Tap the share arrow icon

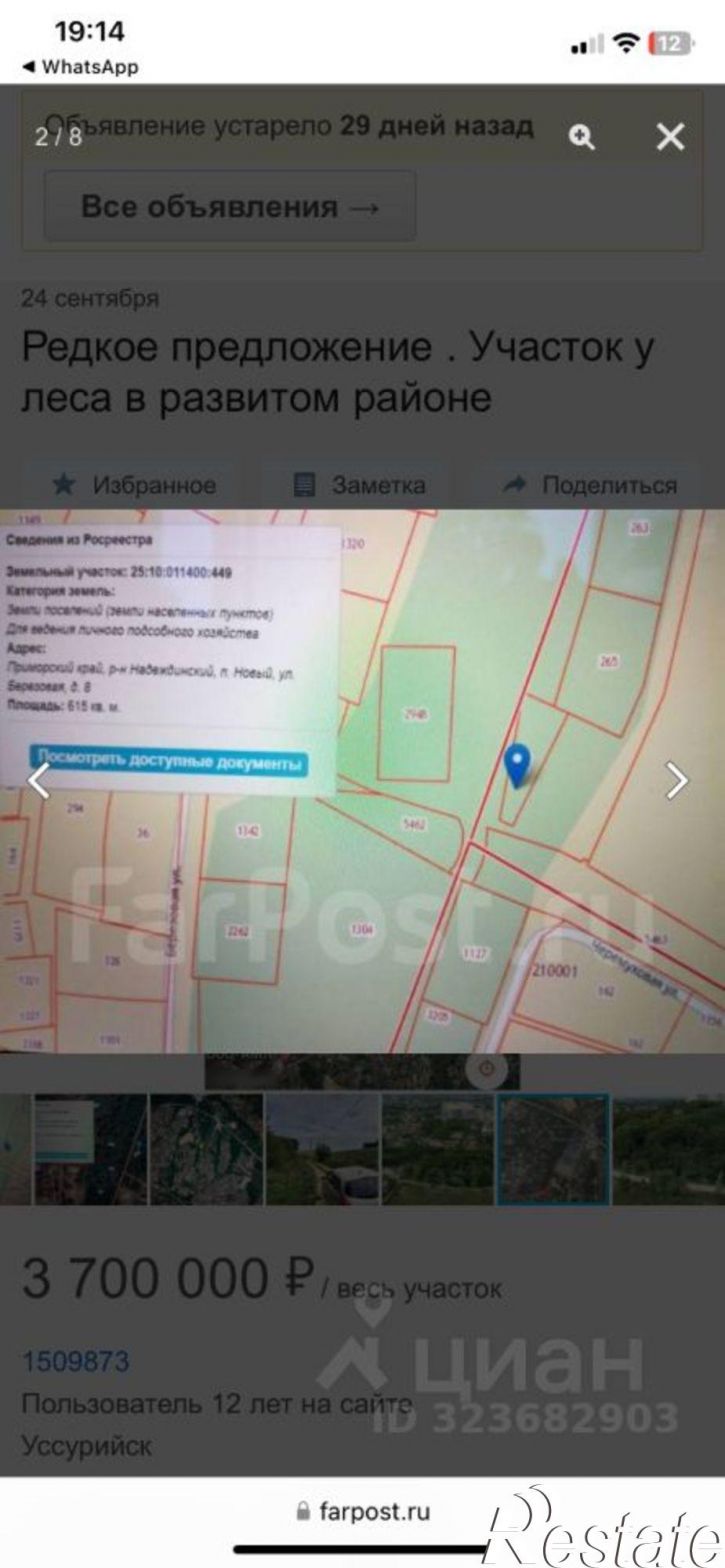click(x=515, y=485)
